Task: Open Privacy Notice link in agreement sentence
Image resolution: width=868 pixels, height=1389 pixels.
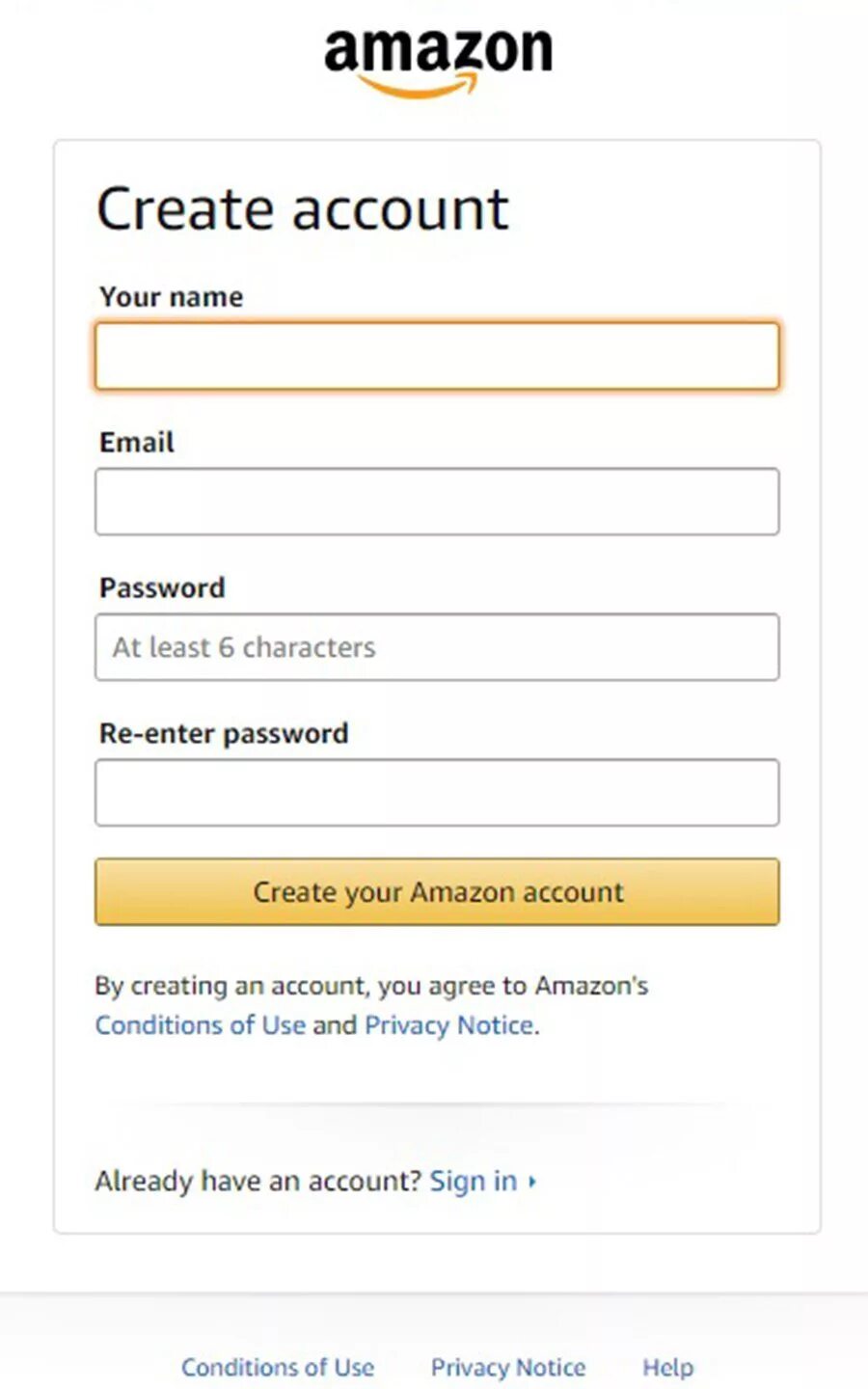Action: point(448,1024)
